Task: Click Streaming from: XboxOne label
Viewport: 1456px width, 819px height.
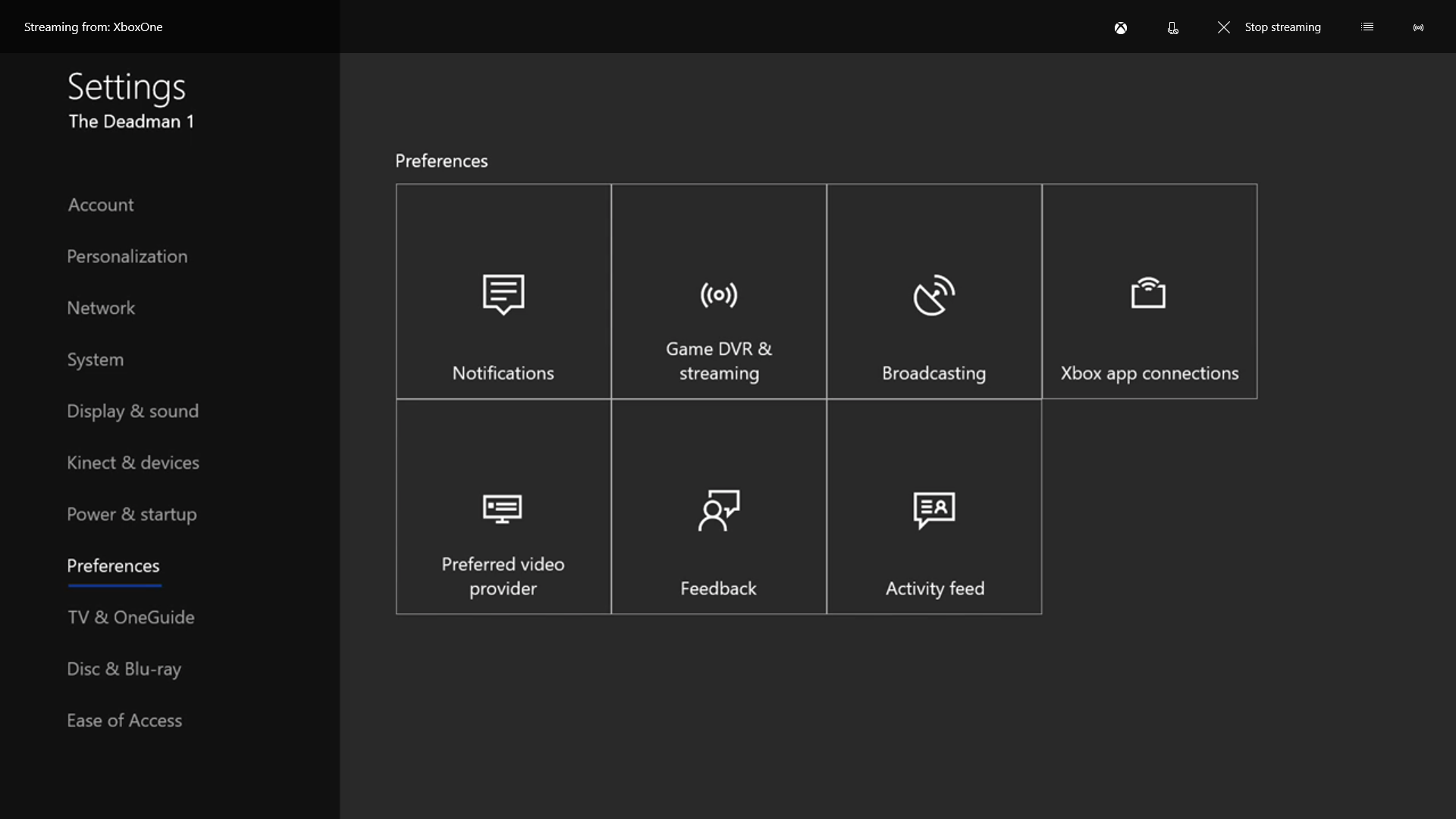Action: (x=93, y=27)
